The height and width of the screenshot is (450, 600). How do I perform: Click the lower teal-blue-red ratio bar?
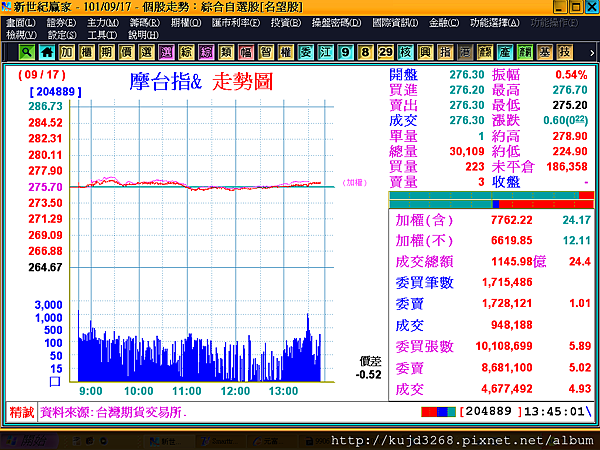(491, 204)
